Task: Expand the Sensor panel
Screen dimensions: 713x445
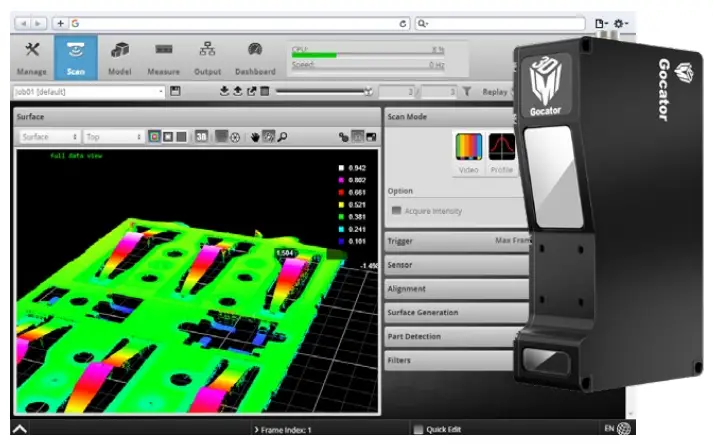Action: pyautogui.click(x=456, y=265)
